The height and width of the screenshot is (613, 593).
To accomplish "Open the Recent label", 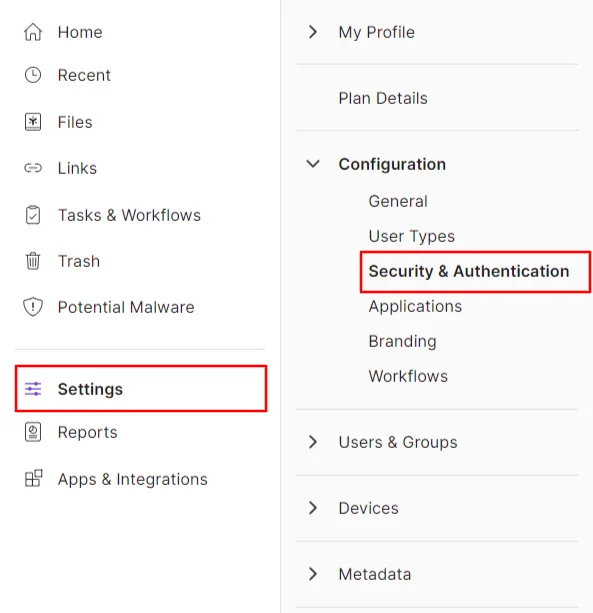I will pos(84,75).
